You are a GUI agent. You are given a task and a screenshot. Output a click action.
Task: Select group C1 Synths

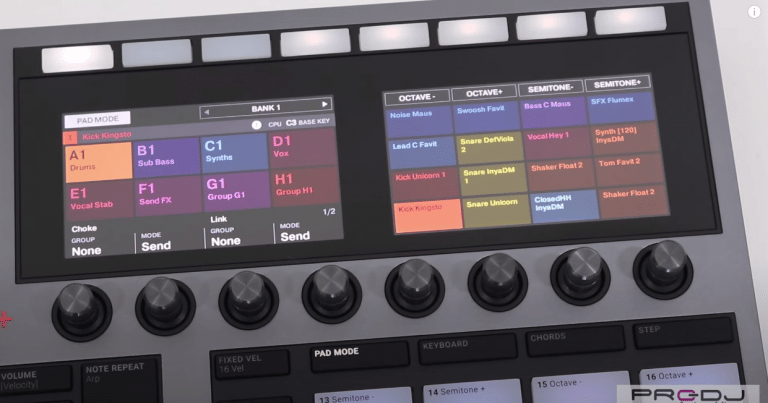[x=235, y=153]
